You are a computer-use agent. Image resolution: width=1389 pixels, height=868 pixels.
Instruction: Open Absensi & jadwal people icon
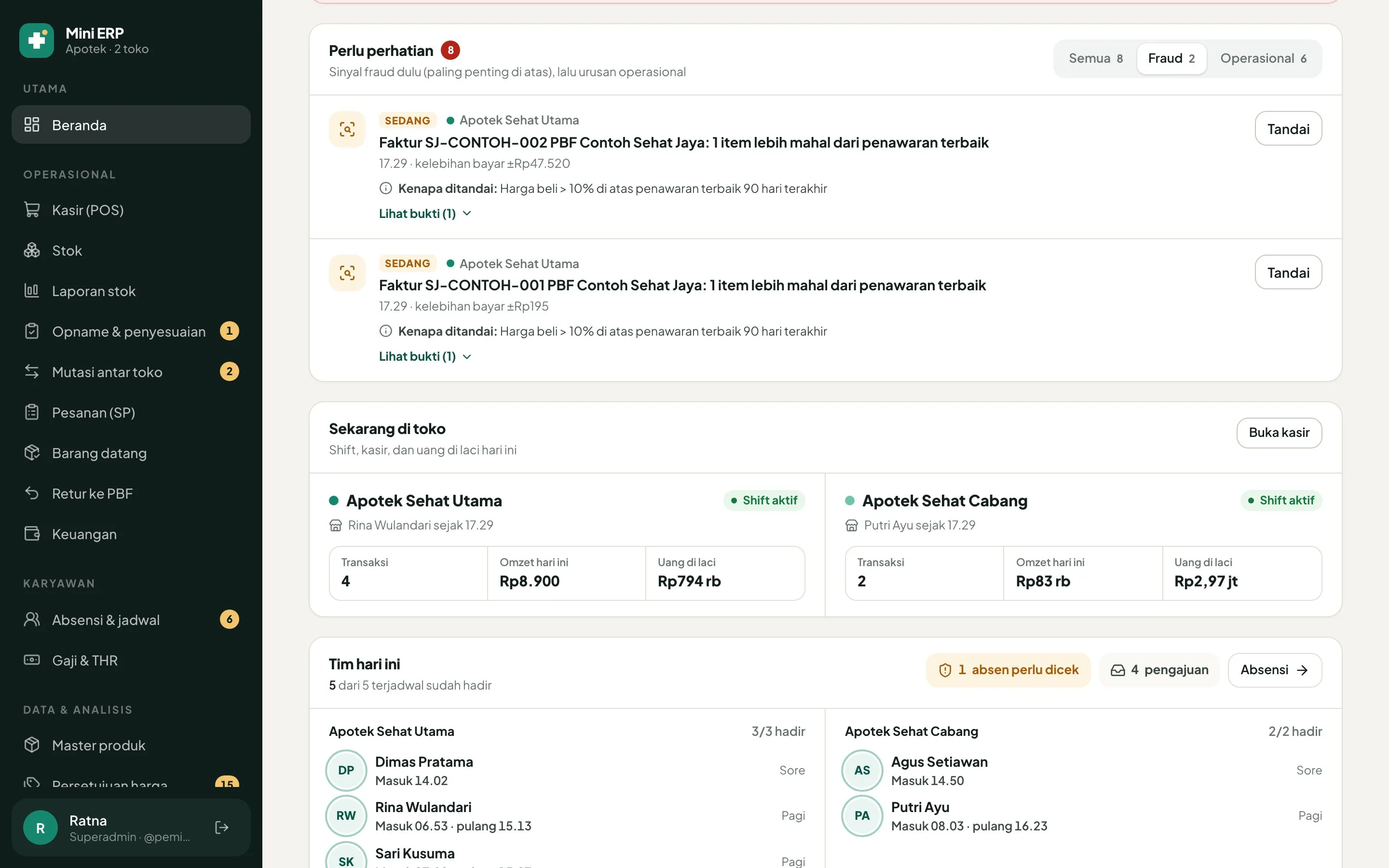pos(31,620)
